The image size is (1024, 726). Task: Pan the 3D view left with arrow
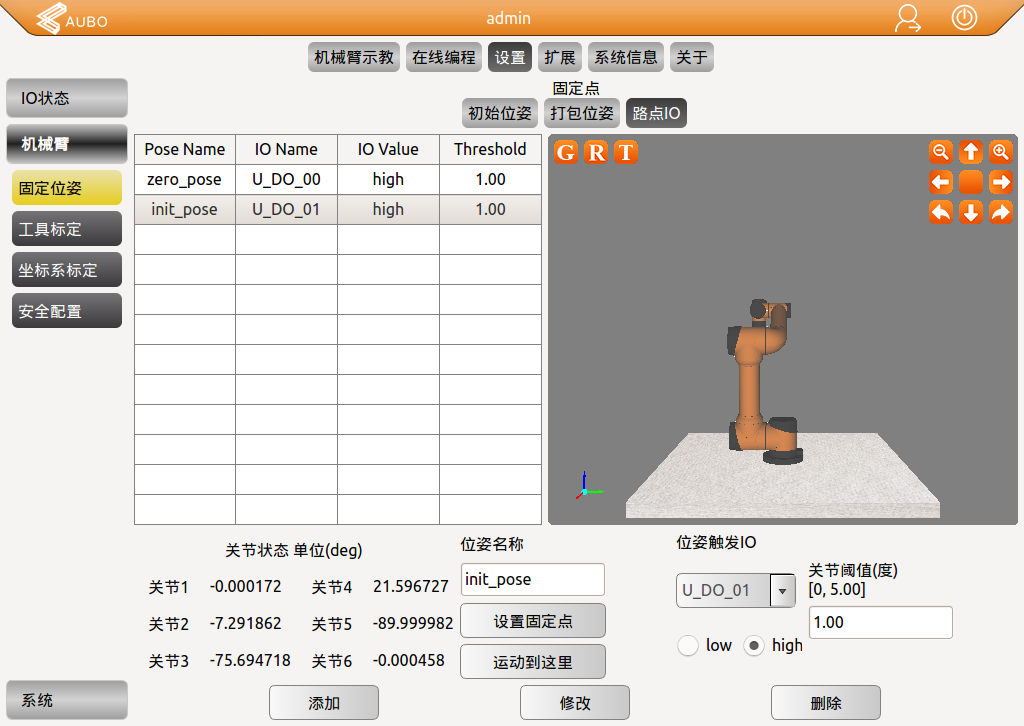pos(940,182)
